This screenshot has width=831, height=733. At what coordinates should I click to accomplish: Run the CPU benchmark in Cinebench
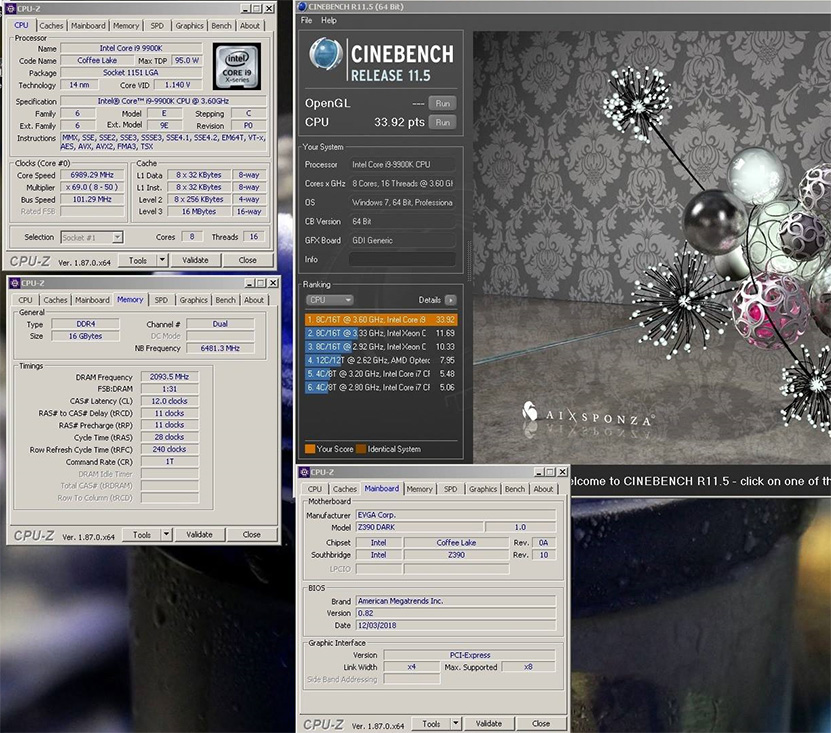click(x=443, y=122)
